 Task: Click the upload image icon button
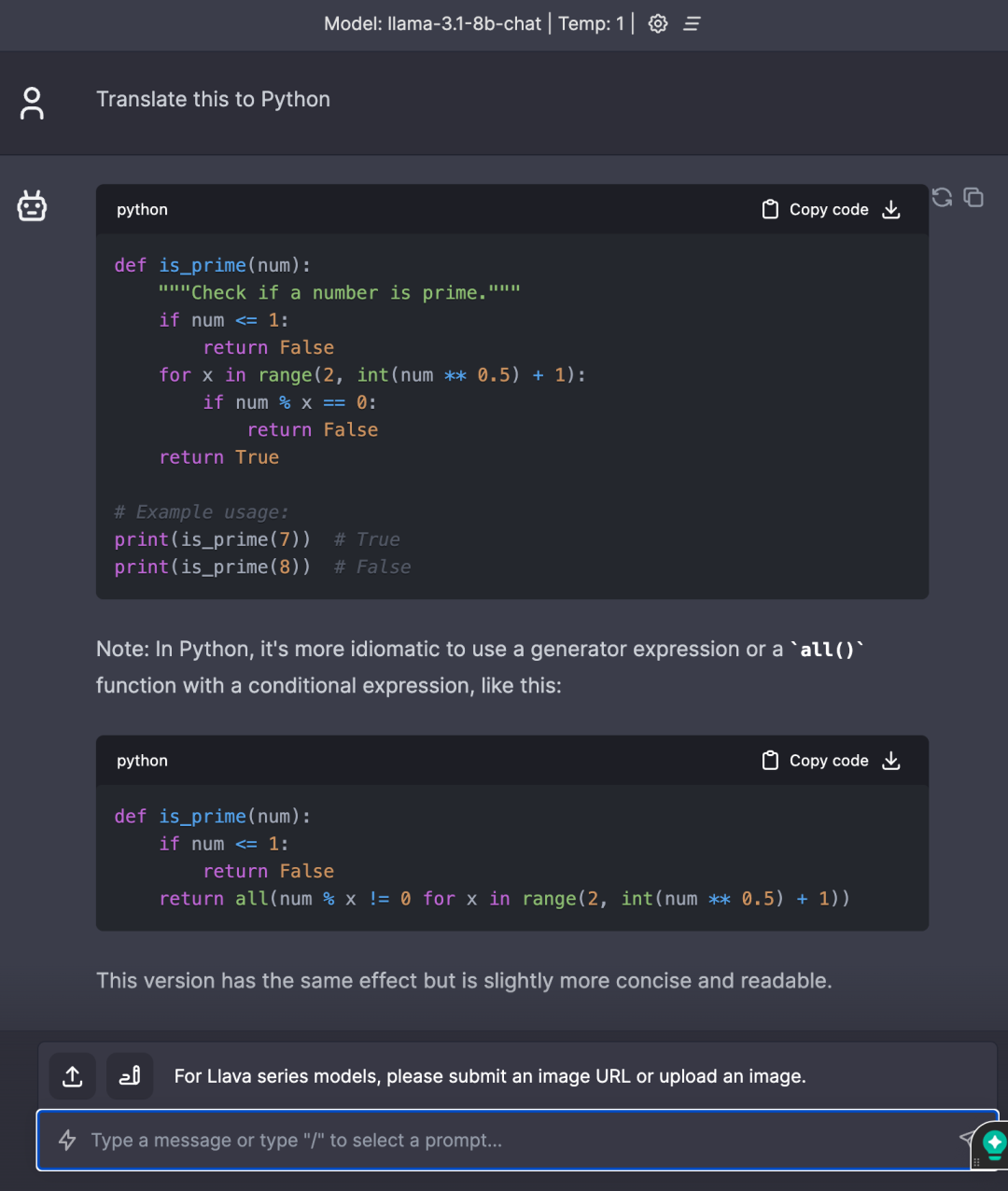(x=73, y=1076)
